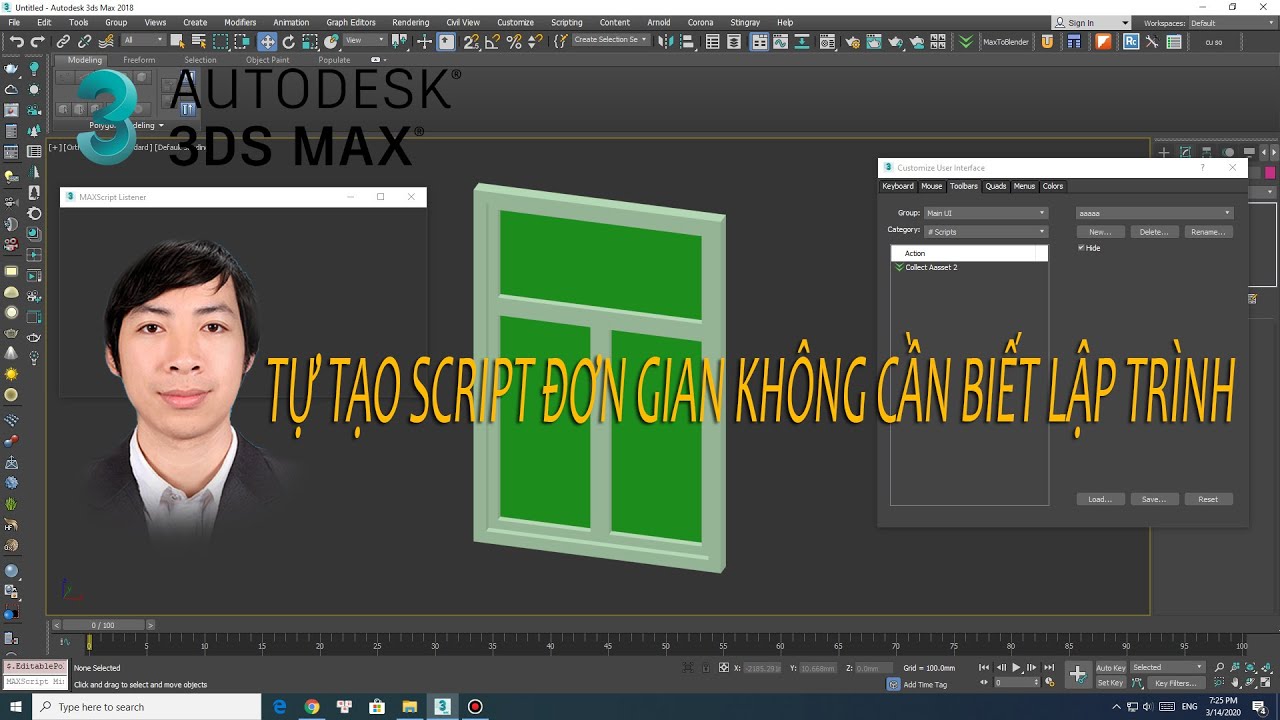Image resolution: width=1280 pixels, height=720 pixels.
Task: Toggle Set Key mode
Action: click(x=1111, y=683)
